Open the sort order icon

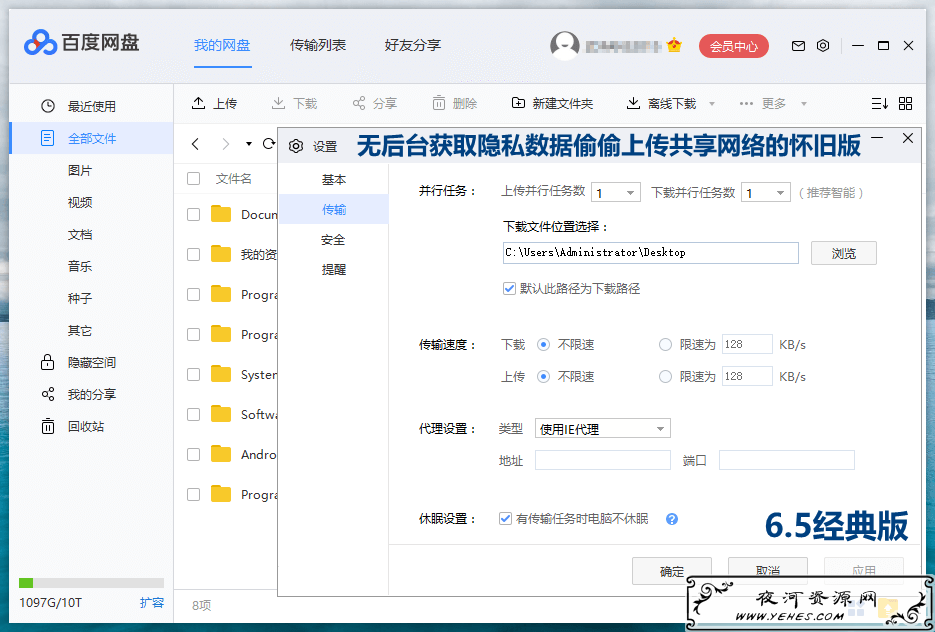880,104
